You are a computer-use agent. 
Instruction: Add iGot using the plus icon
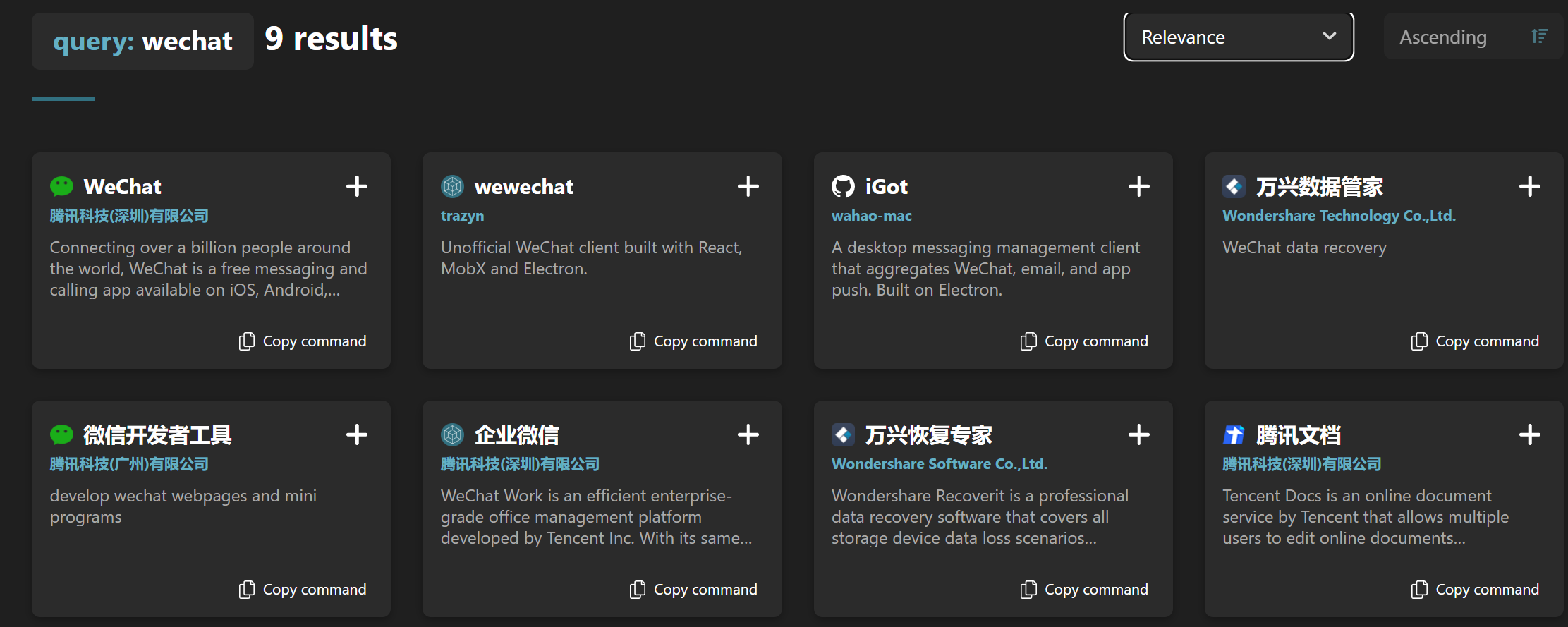coord(1138,187)
